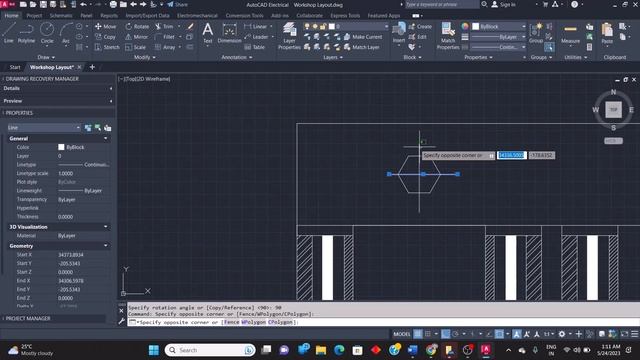Click the Trim tool

coord(164,26)
